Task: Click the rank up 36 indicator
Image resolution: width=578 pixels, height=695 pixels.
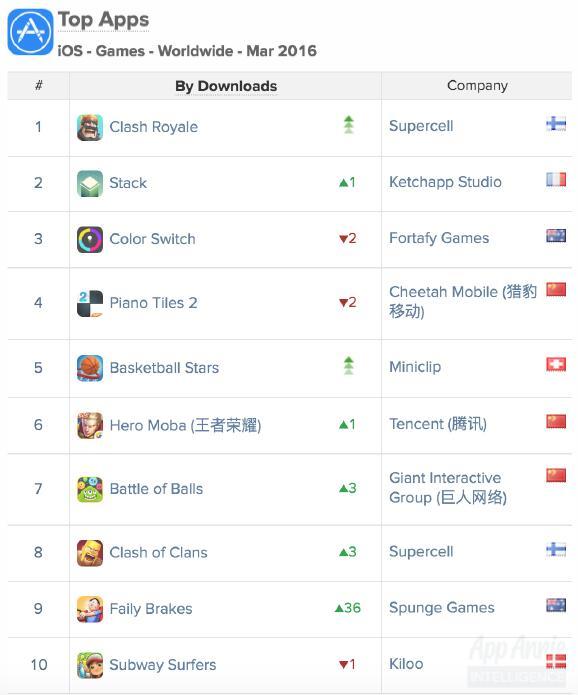Action: click(x=348, y=608)
